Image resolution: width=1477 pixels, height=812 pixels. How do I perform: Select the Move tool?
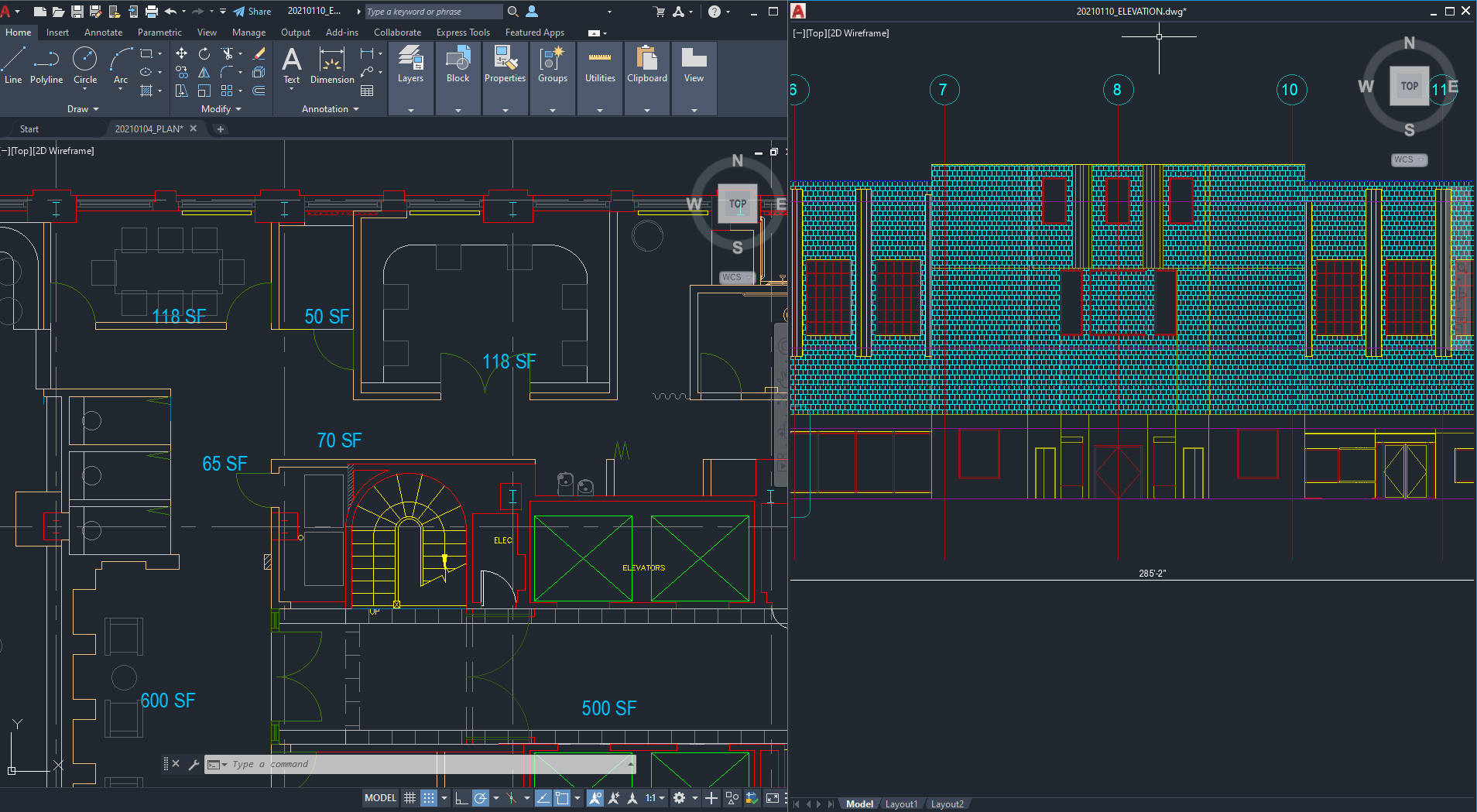click(x=181, y=53)
